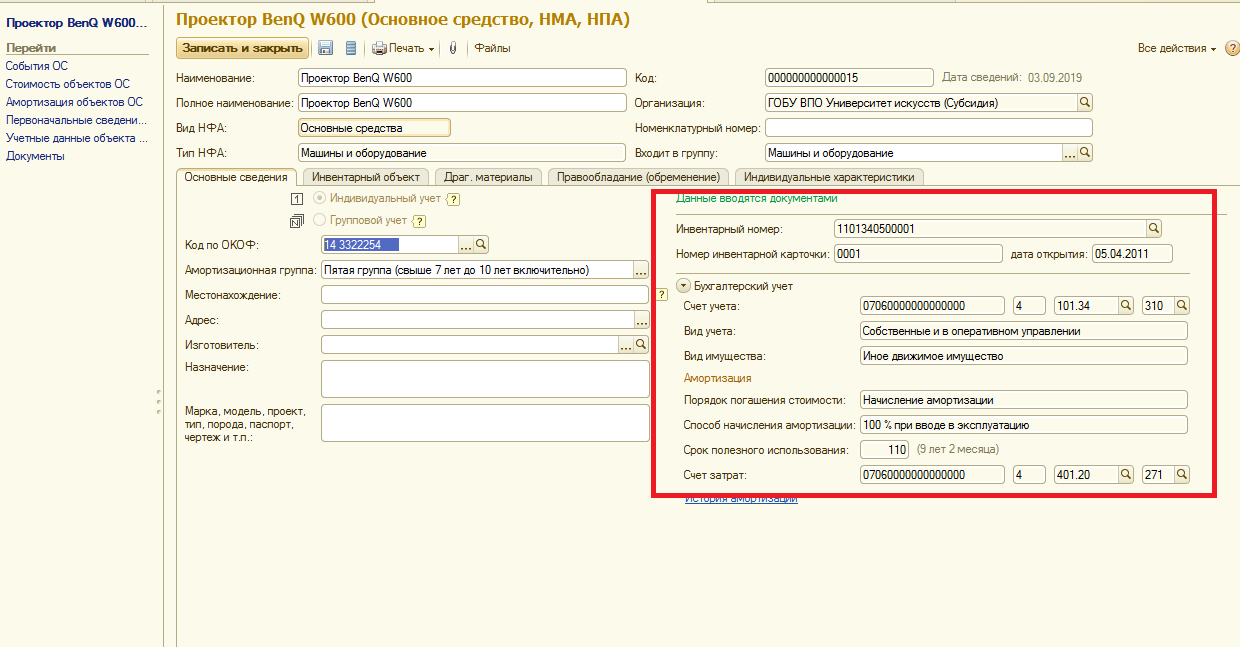Open magnifier in Код по ОКОФ field
1240x647 pixels.
480,244
